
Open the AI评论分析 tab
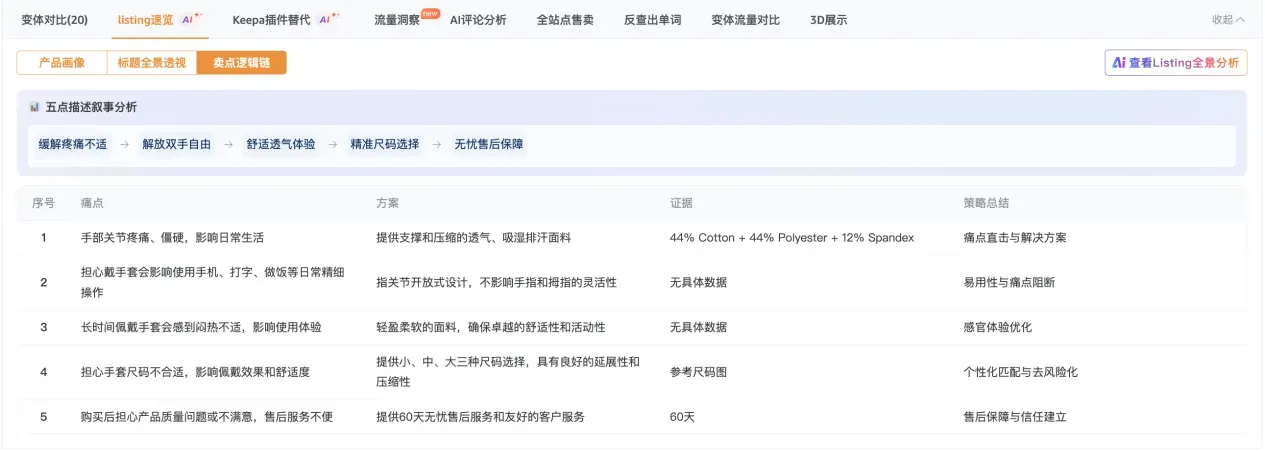pyautogui.click(x=477, y=20)
